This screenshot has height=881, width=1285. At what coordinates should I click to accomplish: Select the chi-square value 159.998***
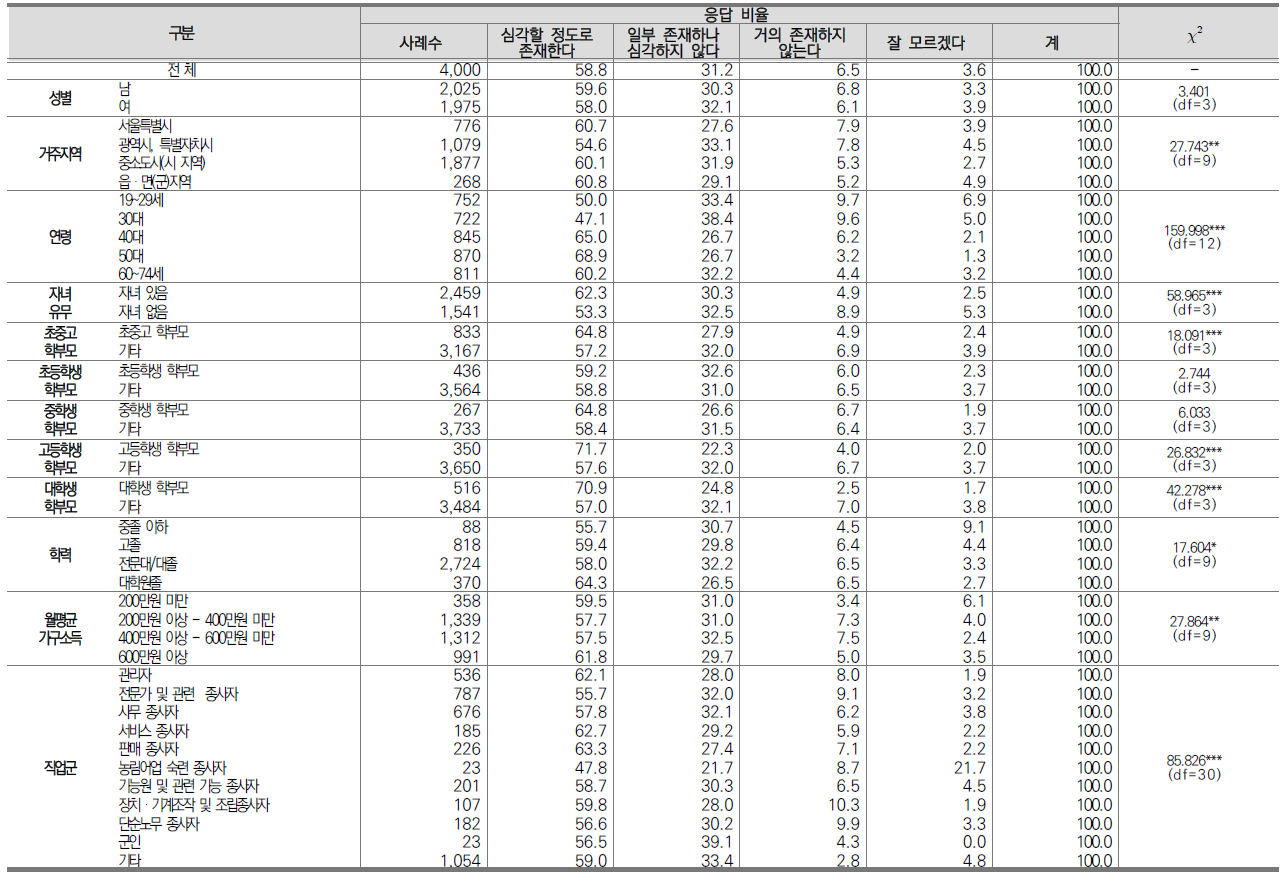1195,230
